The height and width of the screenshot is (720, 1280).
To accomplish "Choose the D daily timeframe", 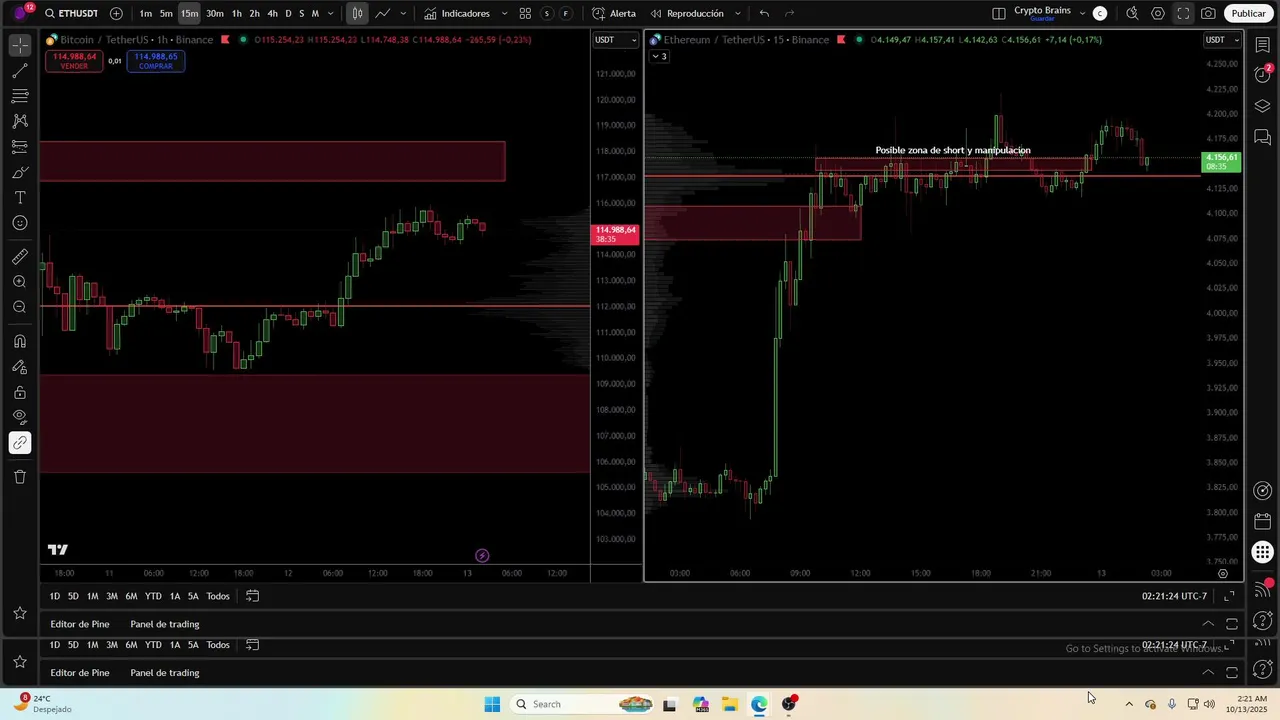I will pos(288,13).
